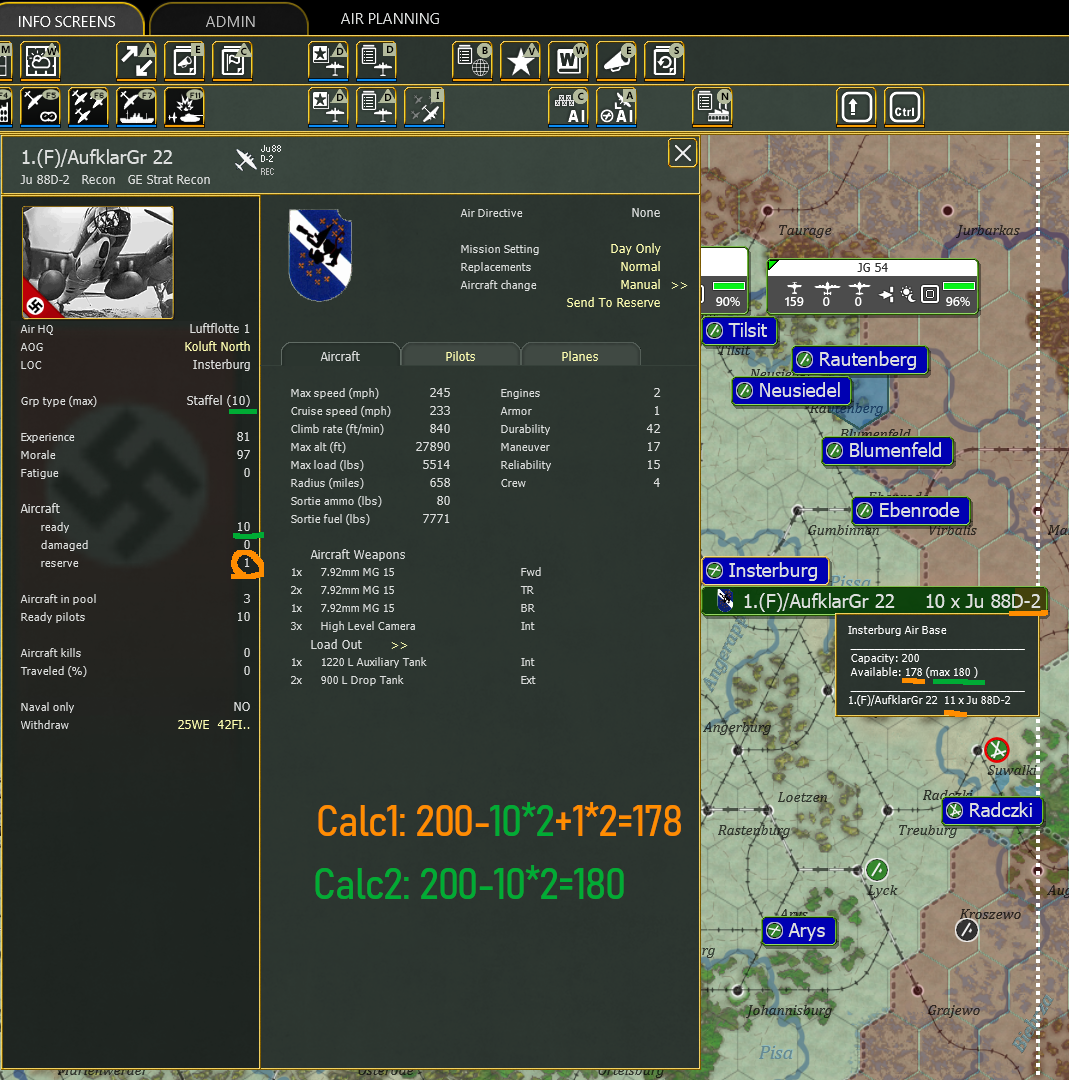This screenshot has height=1080, width=1069.
Task: Click the AI icon with C badge
Action: click(568, 107)
